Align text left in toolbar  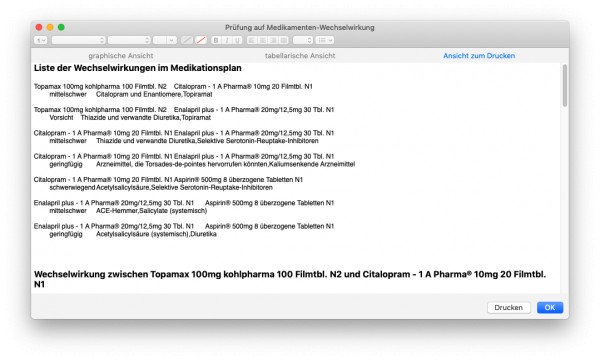pos(251,40)
